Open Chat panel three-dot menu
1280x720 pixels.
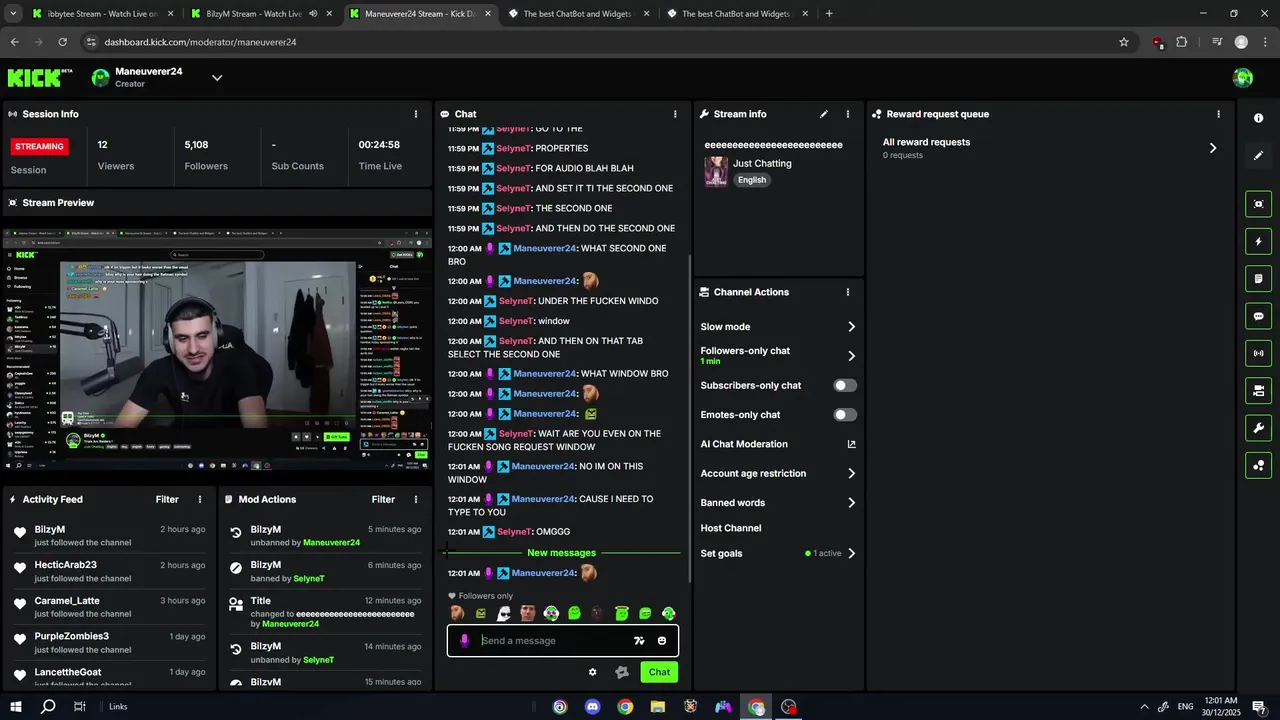tap(675, 114)
